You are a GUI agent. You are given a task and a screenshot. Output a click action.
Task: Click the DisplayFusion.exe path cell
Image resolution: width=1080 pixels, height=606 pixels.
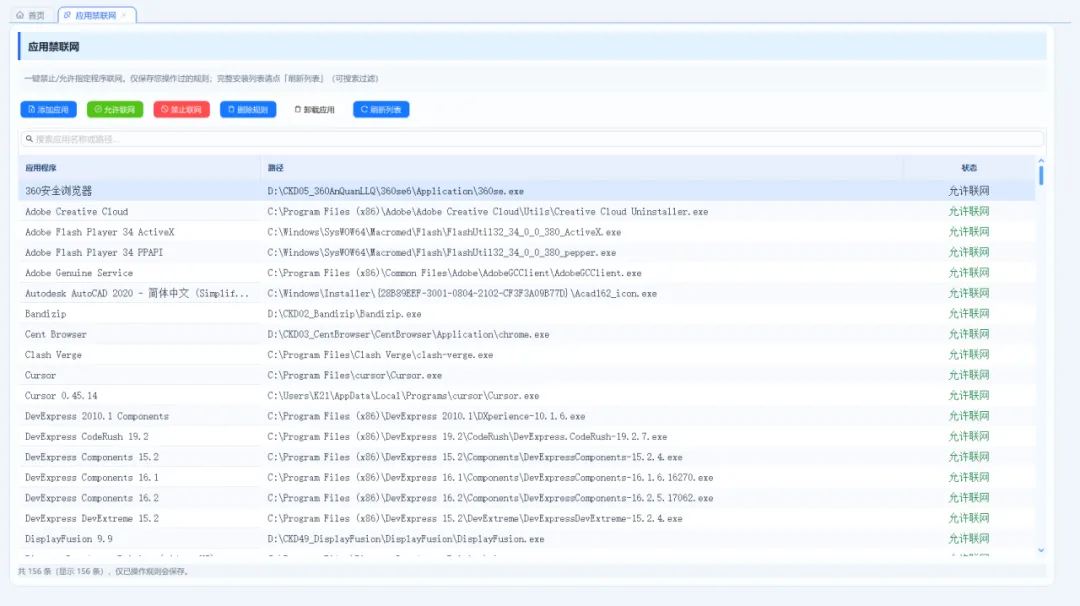pos(406,539)
